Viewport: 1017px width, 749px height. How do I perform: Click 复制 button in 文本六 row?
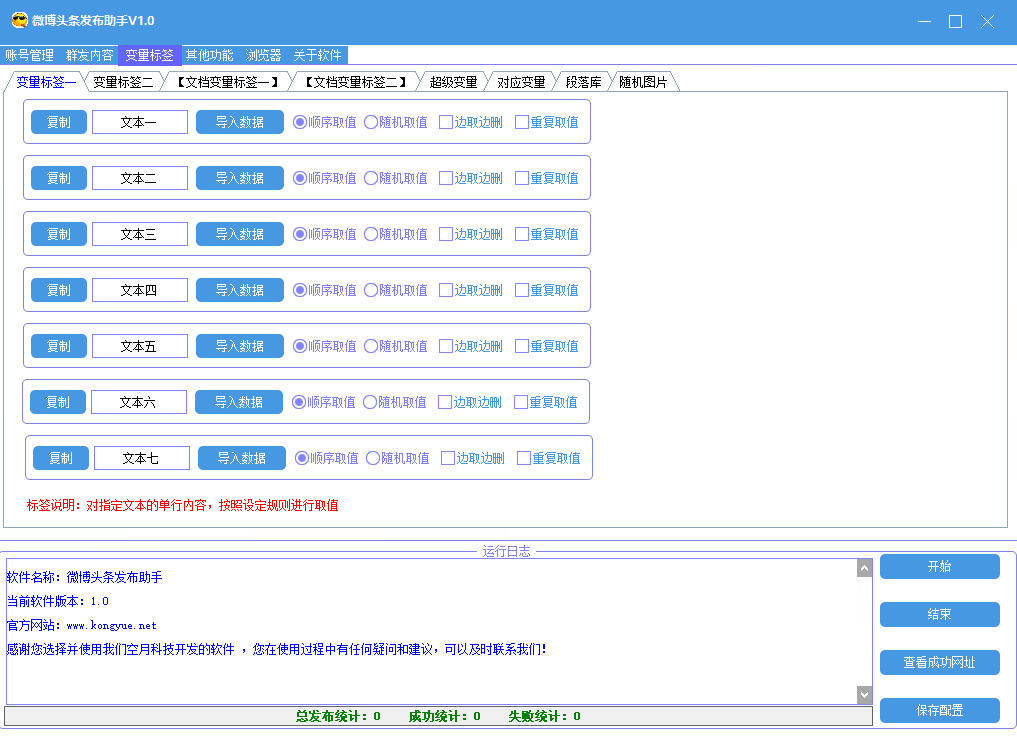[58, 402]
